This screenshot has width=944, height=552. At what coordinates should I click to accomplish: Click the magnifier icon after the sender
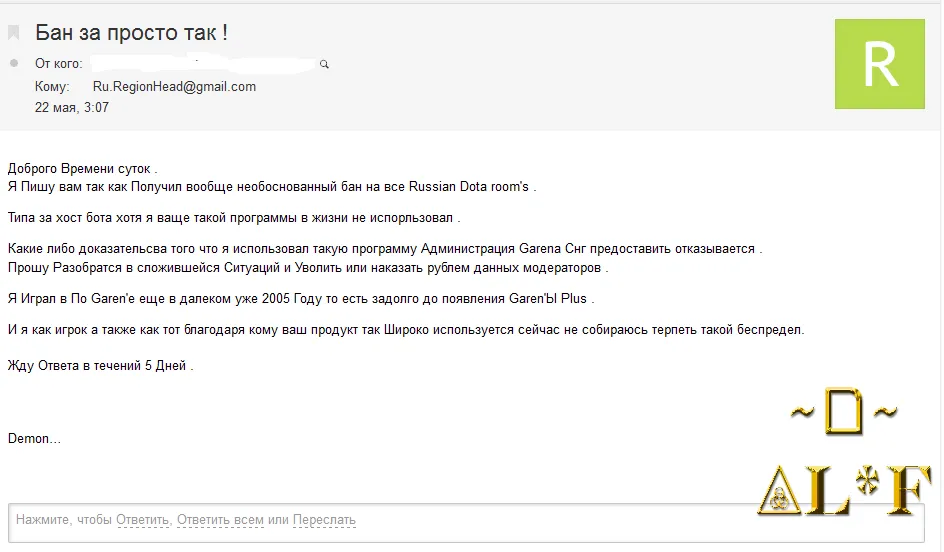tap(324, 64)
